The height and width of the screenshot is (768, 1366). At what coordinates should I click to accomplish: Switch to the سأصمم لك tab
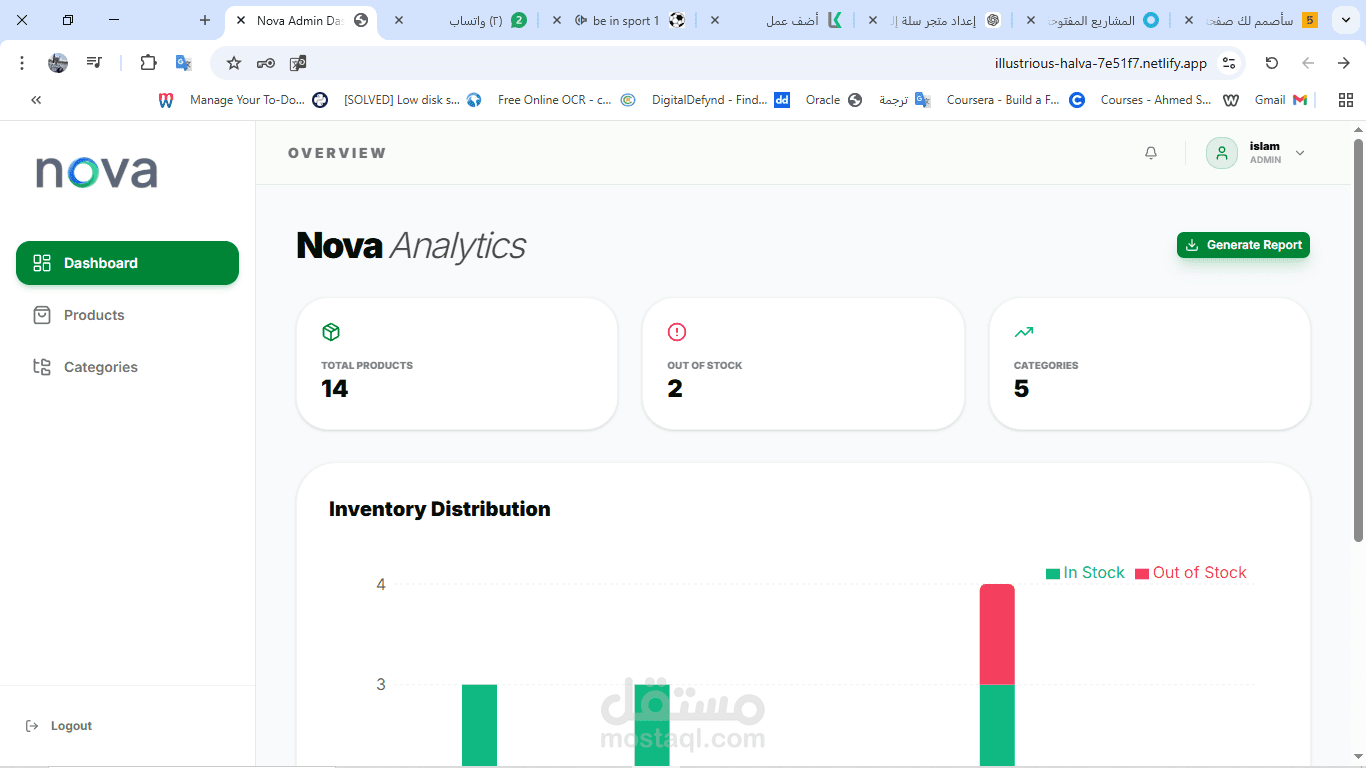pyautogui.click(x=1250, y=20)
